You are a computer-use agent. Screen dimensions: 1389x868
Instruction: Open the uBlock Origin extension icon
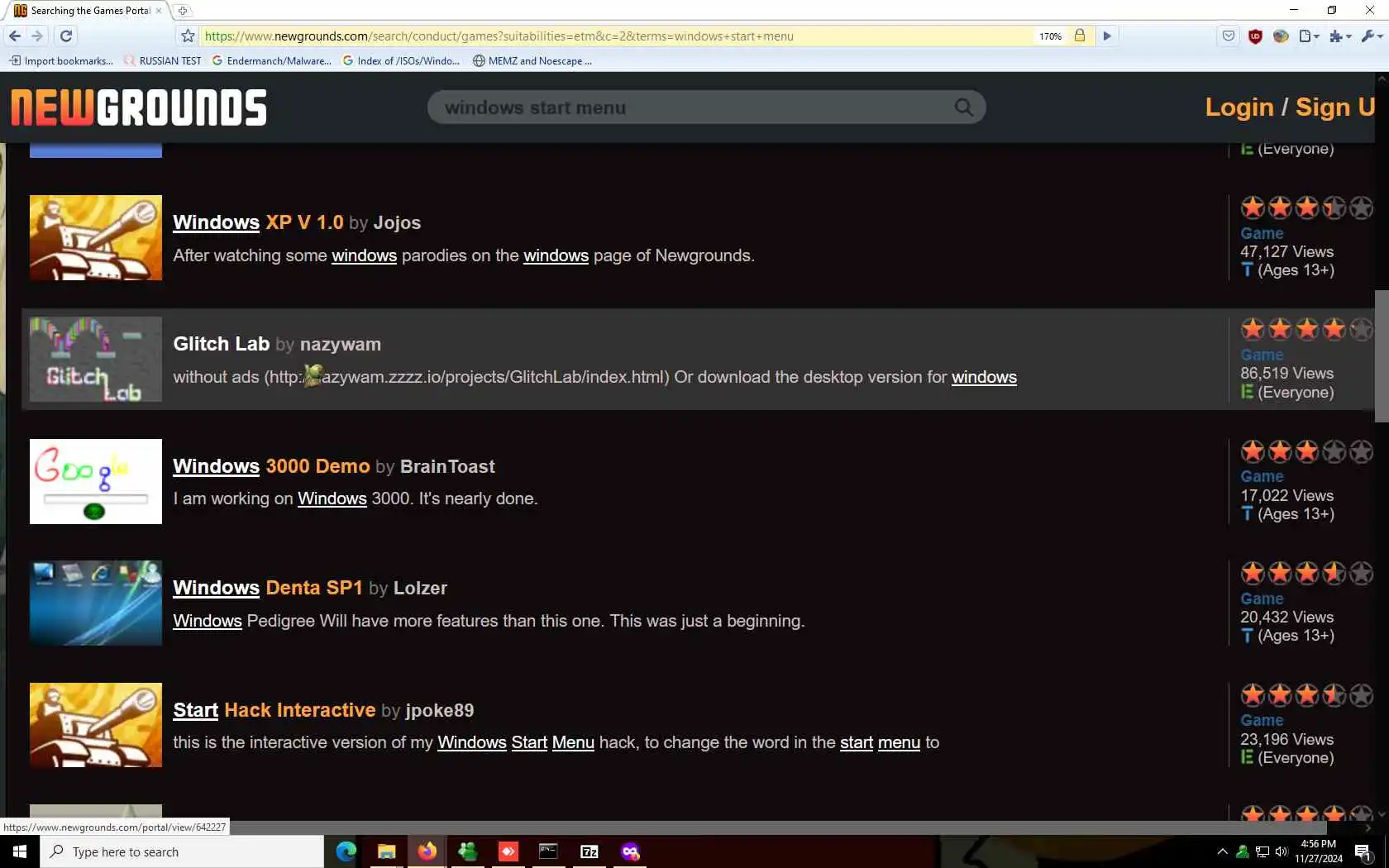(x=1255, y=36)
